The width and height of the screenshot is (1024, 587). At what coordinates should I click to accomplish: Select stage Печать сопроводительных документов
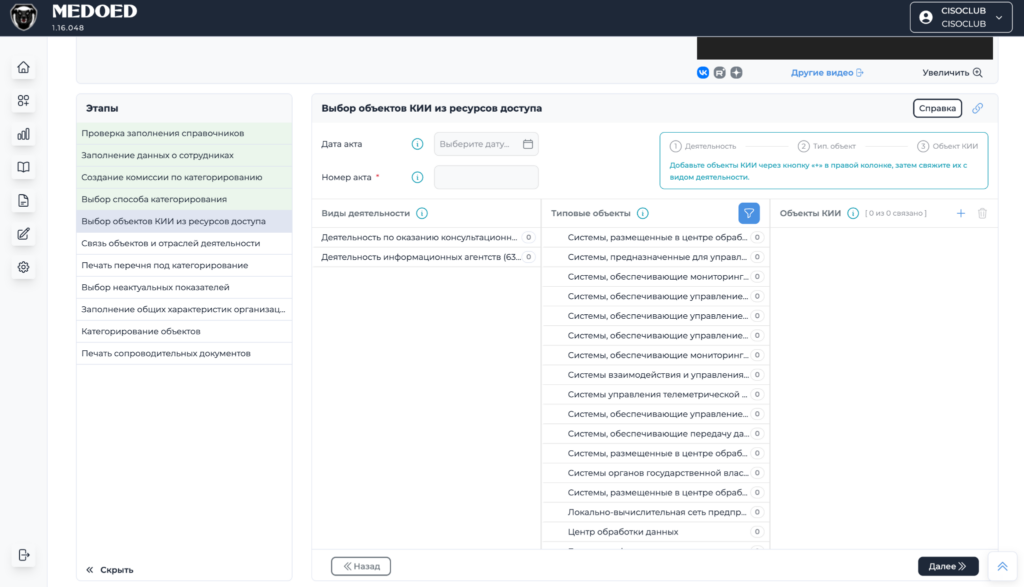184,353
